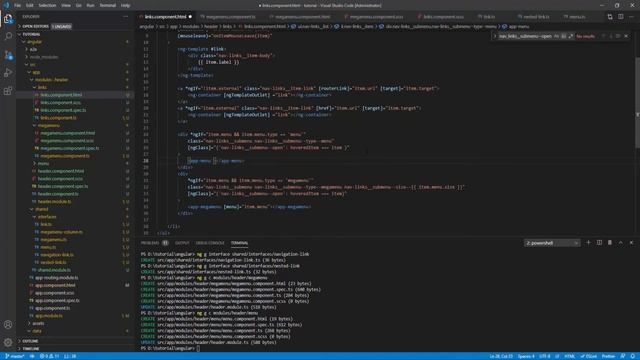Select the 2: powershell terminal dropdown
640x360 pixels.
(x=552, y=243)
